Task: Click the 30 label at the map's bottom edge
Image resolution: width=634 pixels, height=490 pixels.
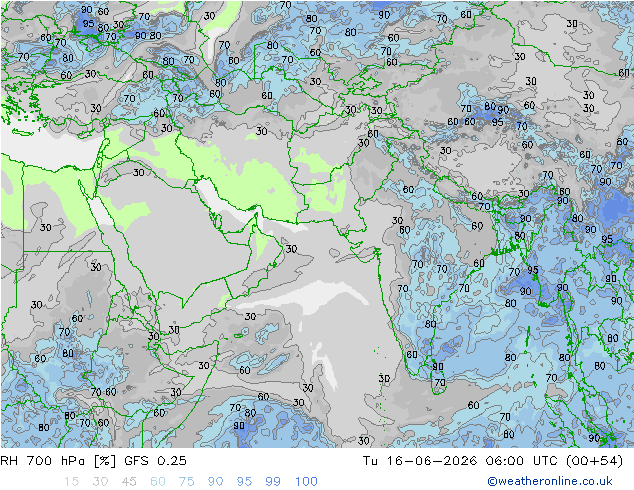Action: point(363,441)
